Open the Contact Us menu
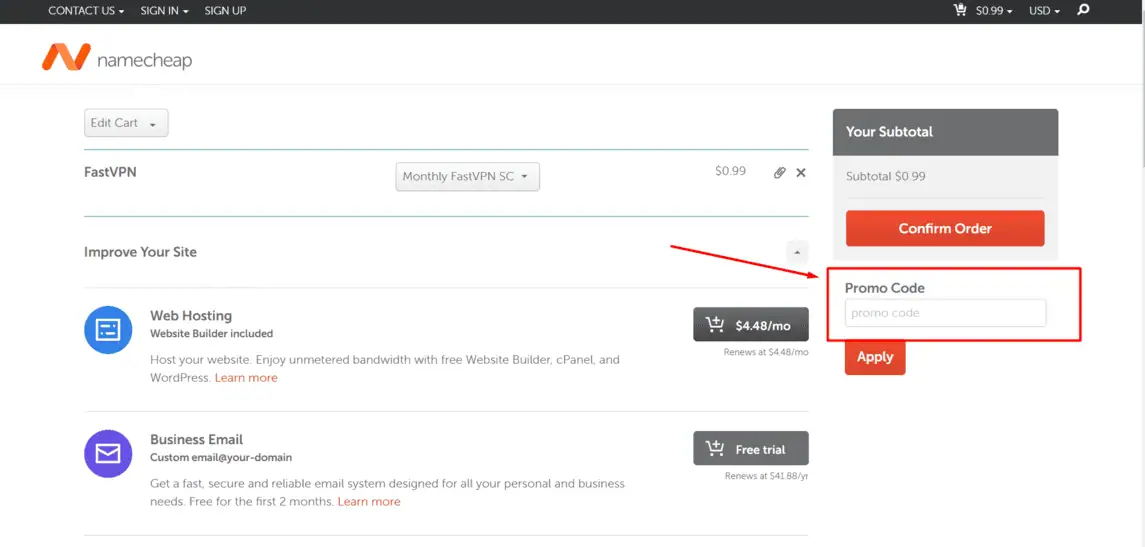The height and width of the screenshot is (547, 1145). (86, 11)
